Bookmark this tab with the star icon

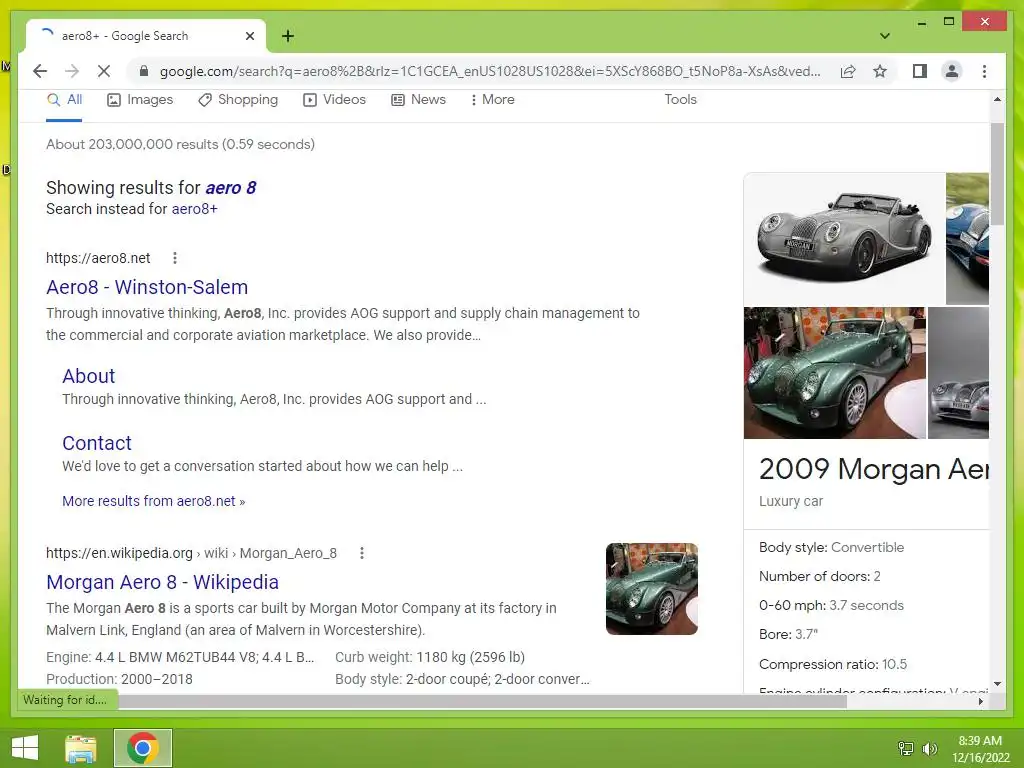click(x=880, y=71)
